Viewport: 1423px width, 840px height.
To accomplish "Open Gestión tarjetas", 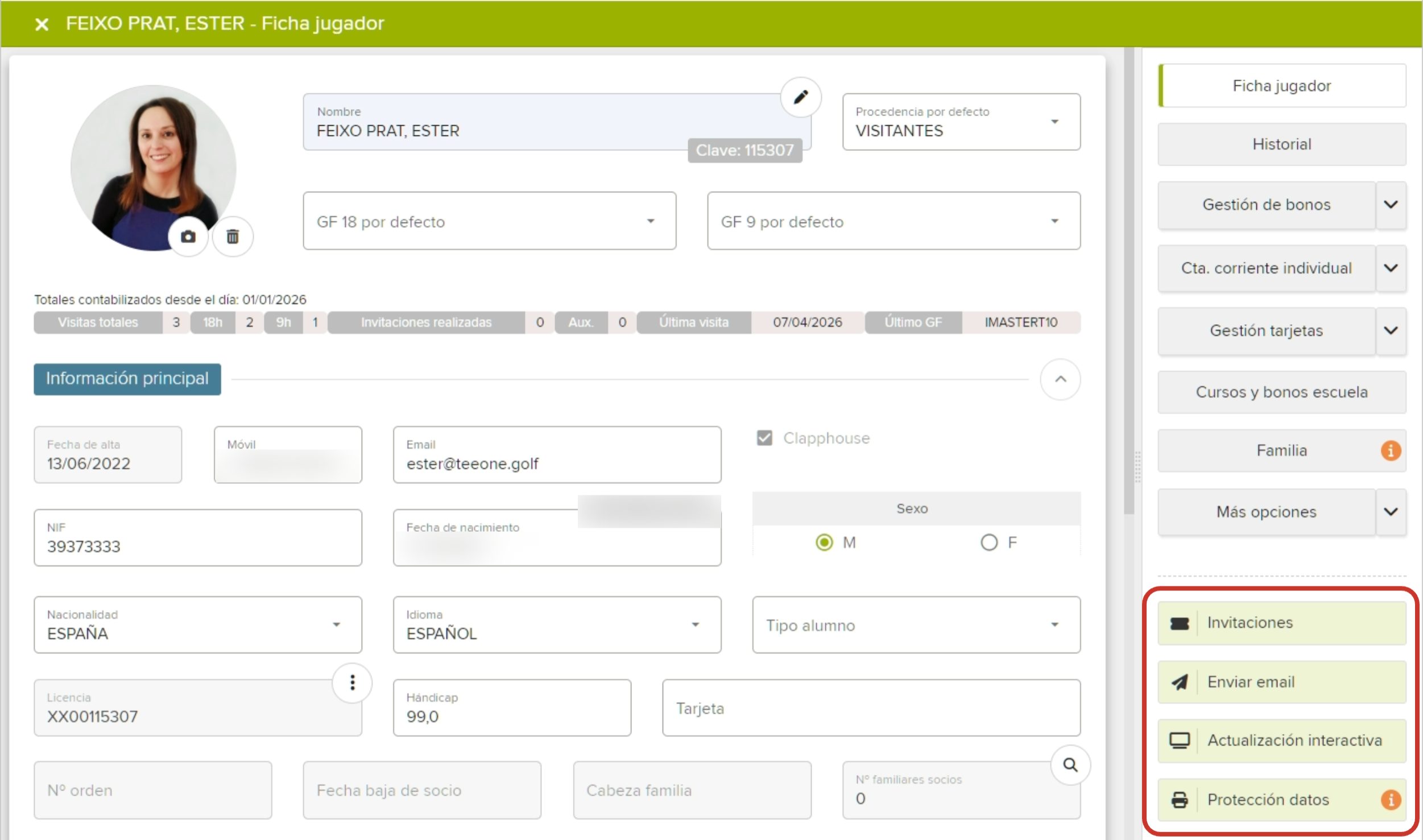I will click(1267, 330).
